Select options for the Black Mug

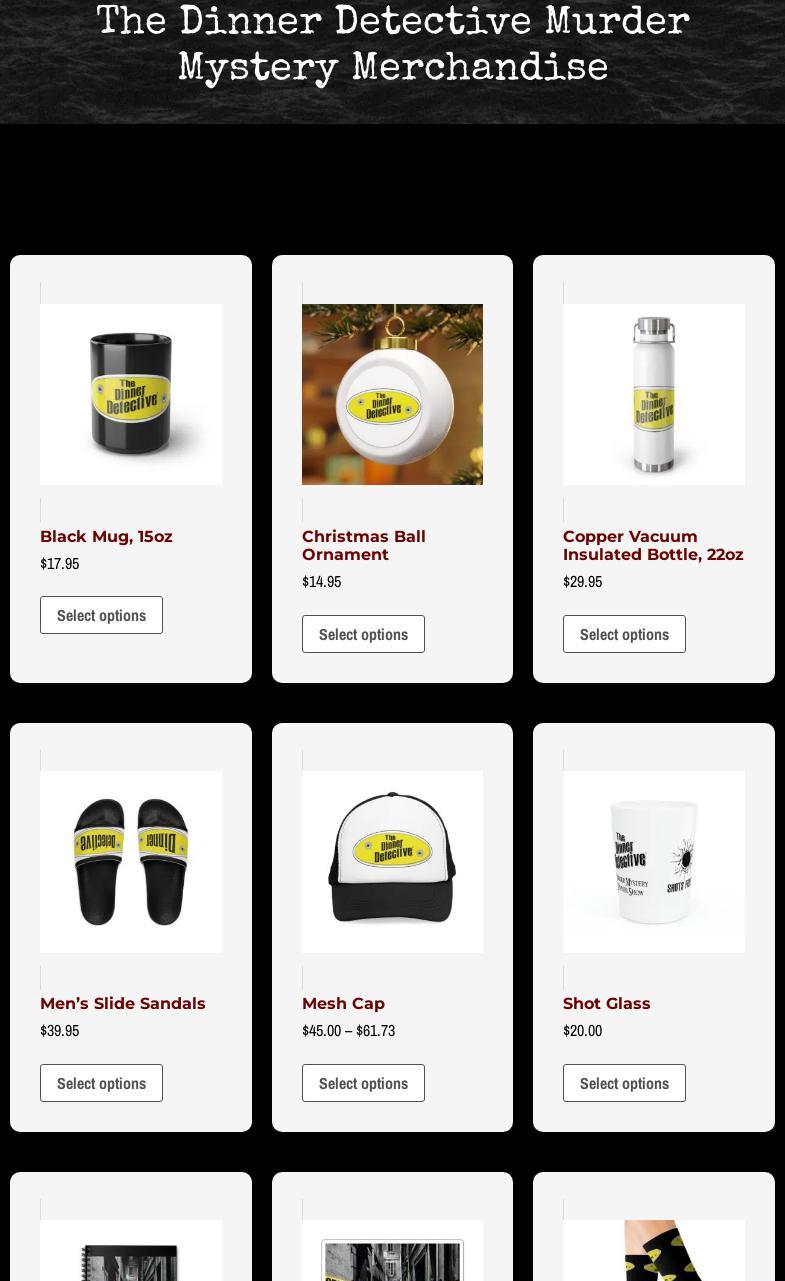coord(101,615)
